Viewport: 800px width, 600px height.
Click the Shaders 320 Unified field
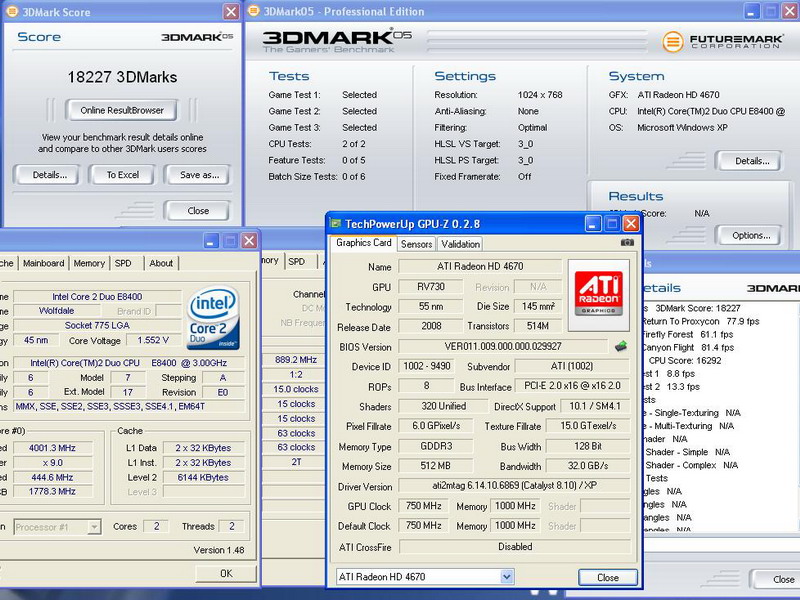tap(443, 406)
